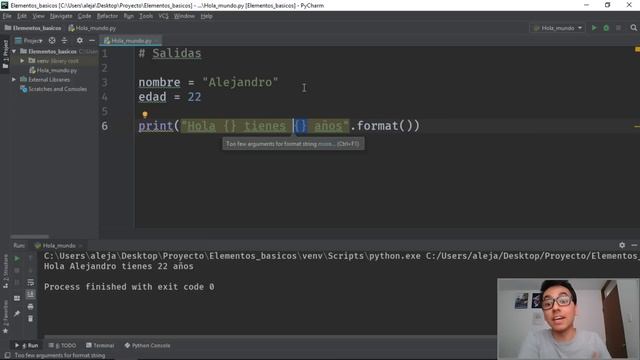The width and height of the screenshot is (640, 360).
Task: Collapse all with the Project panel icon
Action: pyautogui.click(x=64, y=40)
